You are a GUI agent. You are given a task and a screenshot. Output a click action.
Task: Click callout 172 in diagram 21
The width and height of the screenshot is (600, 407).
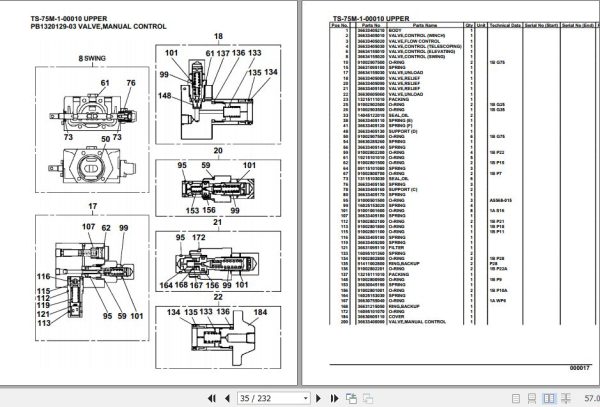199,238
